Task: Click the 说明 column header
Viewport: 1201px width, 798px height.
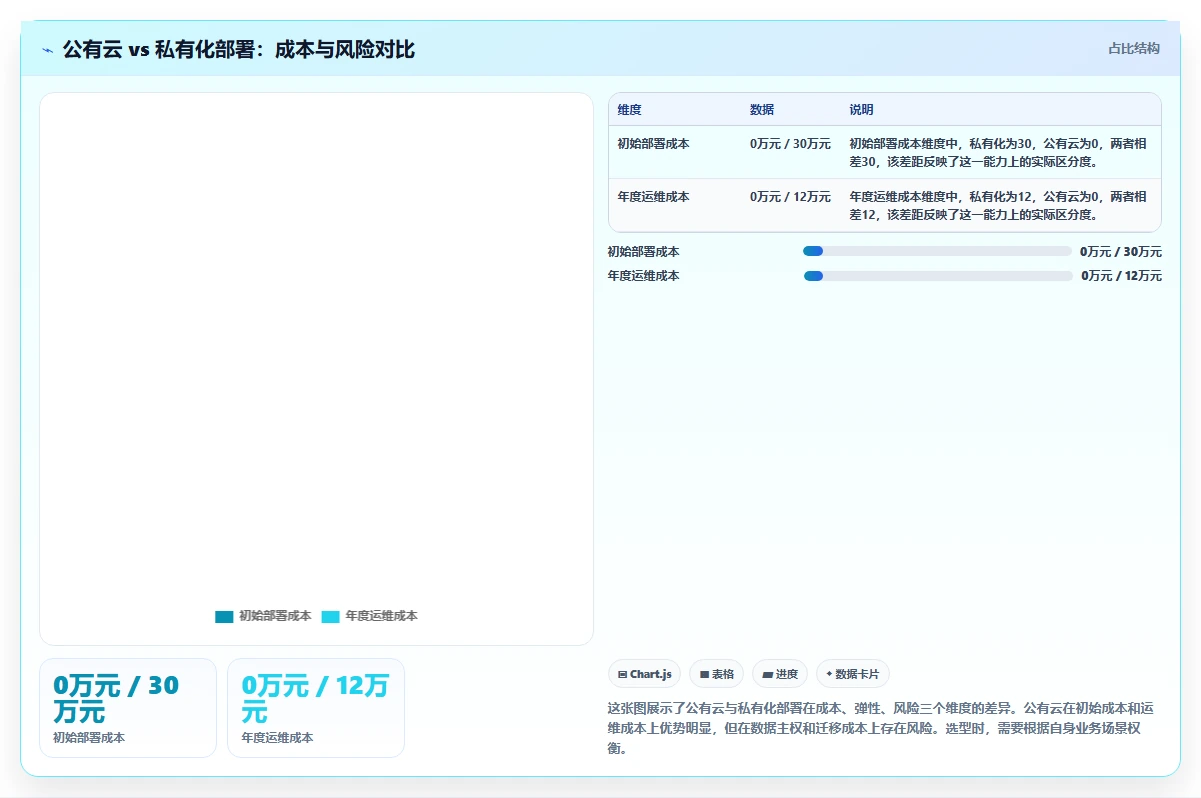Action: [x=862, y=109]
